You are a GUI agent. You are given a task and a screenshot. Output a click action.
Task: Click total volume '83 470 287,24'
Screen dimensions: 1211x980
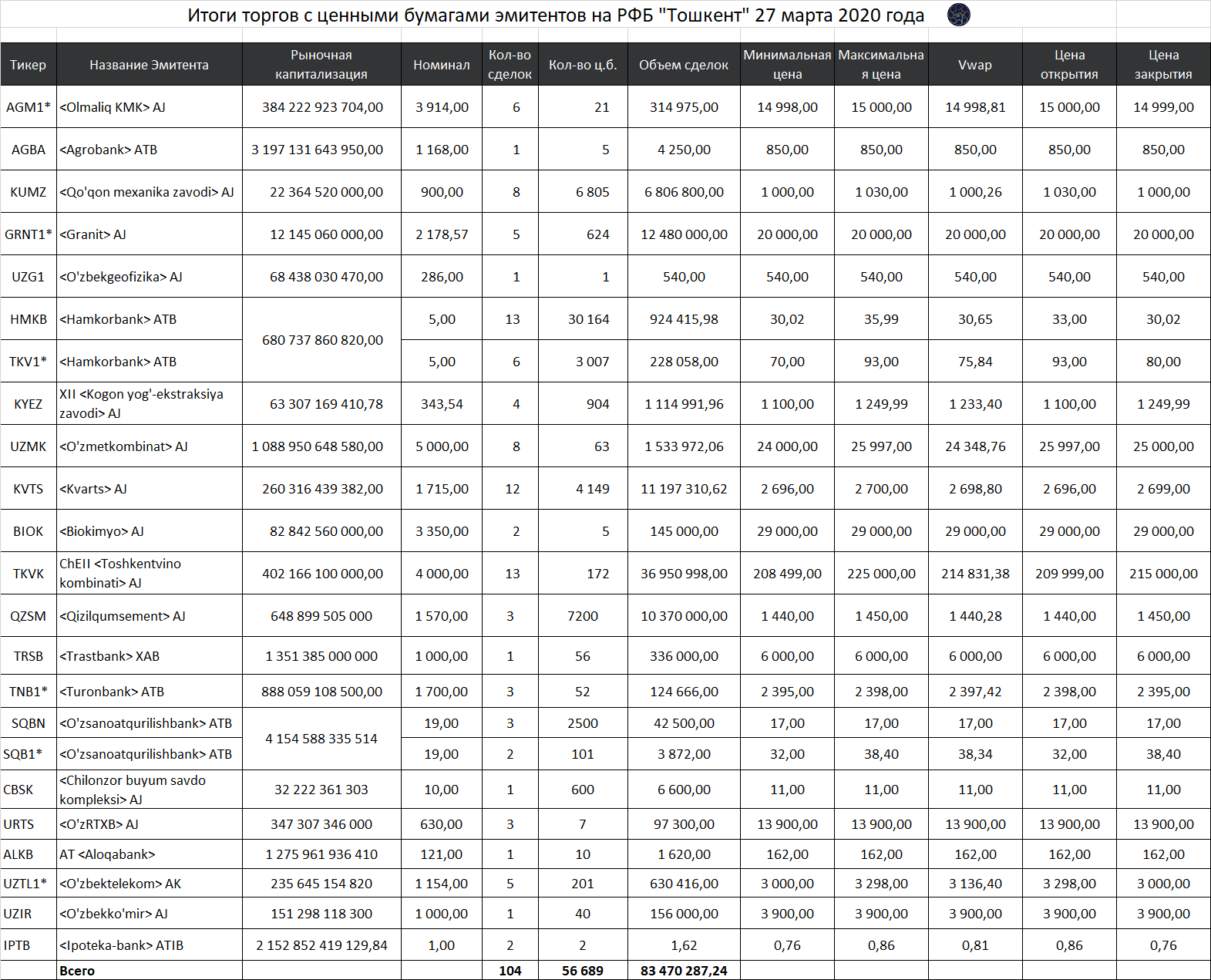click(x=684, y=971)
